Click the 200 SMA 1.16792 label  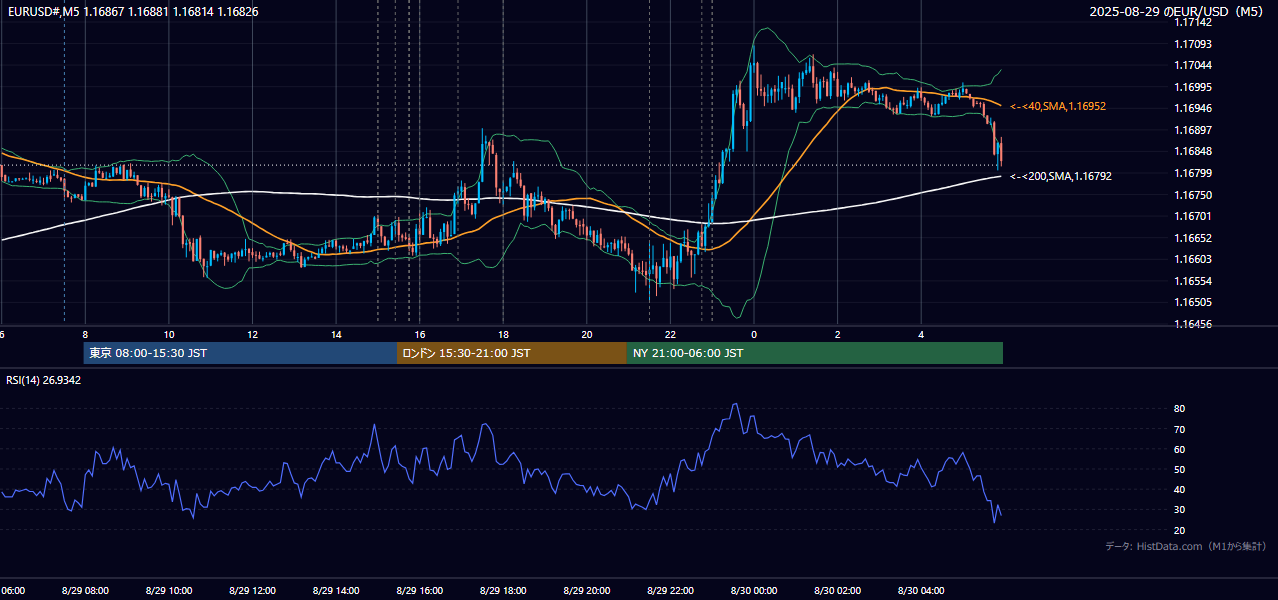pos(1060,176)
